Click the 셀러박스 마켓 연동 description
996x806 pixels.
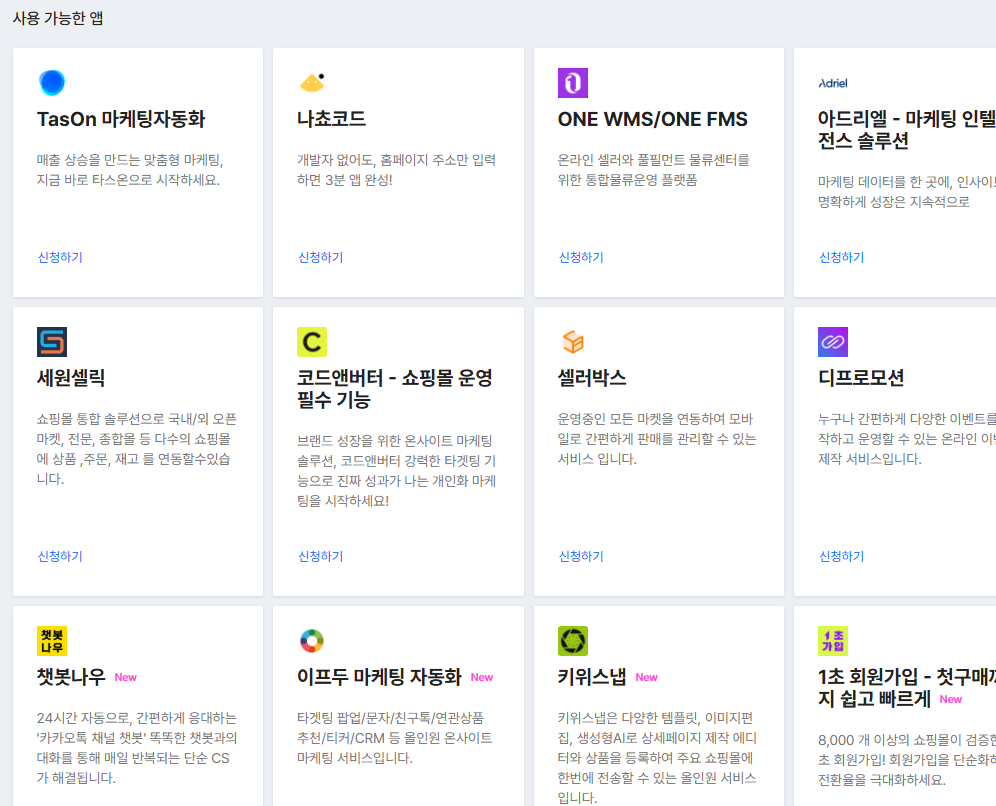[x=657, y=439]
